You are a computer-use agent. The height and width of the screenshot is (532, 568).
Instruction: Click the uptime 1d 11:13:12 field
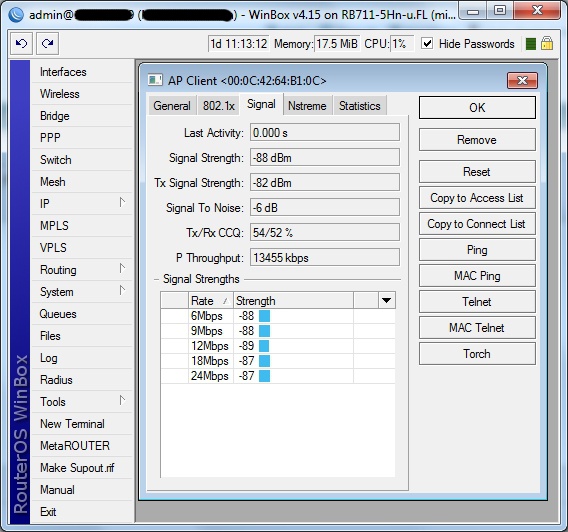pos(239,44)
